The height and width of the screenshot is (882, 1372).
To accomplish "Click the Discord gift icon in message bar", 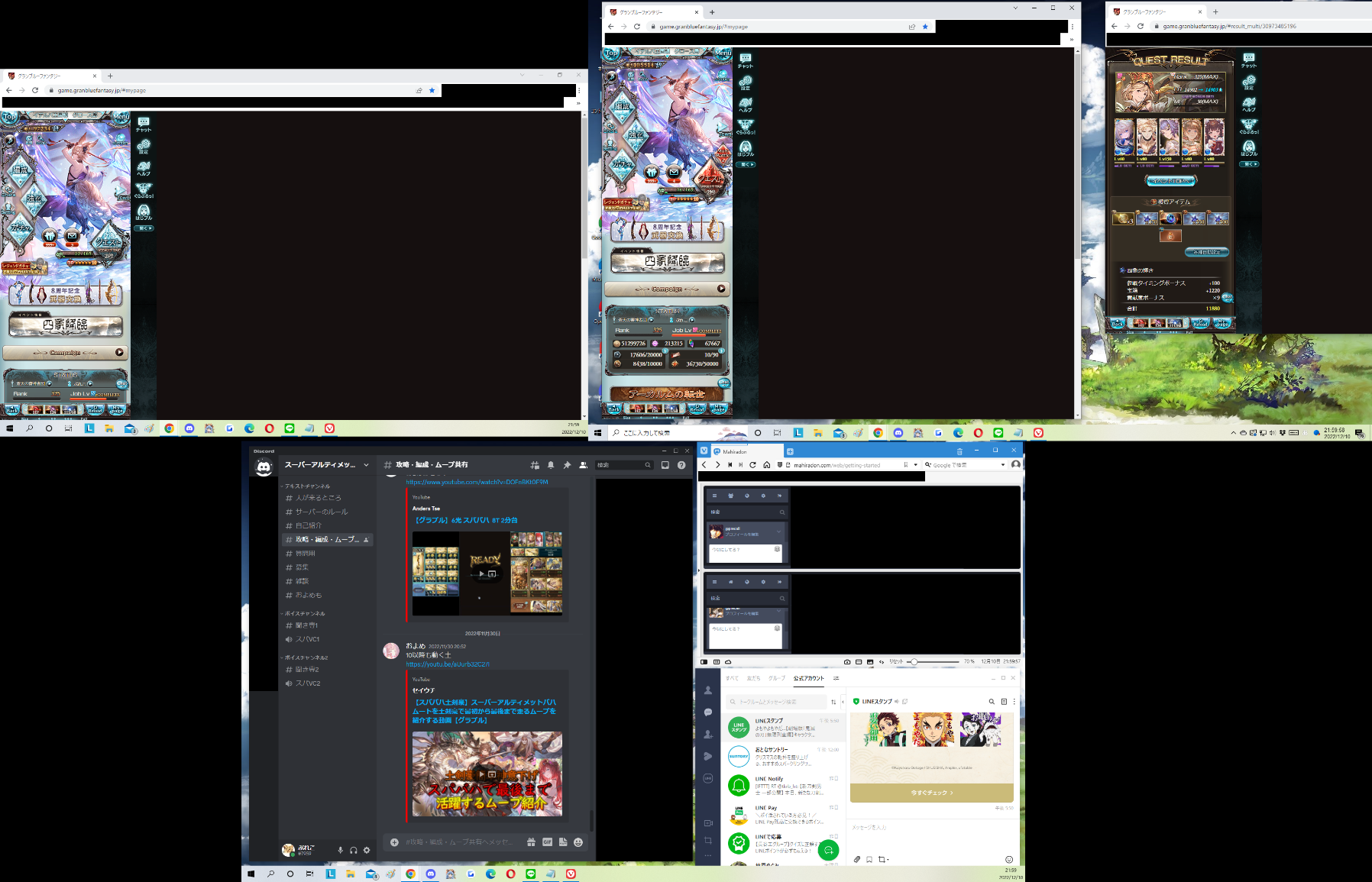I will click(x=531, y=842).
